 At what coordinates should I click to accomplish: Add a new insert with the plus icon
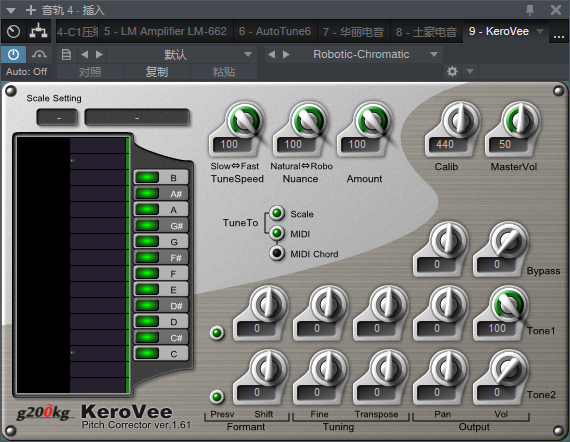[x=31, y=10]
